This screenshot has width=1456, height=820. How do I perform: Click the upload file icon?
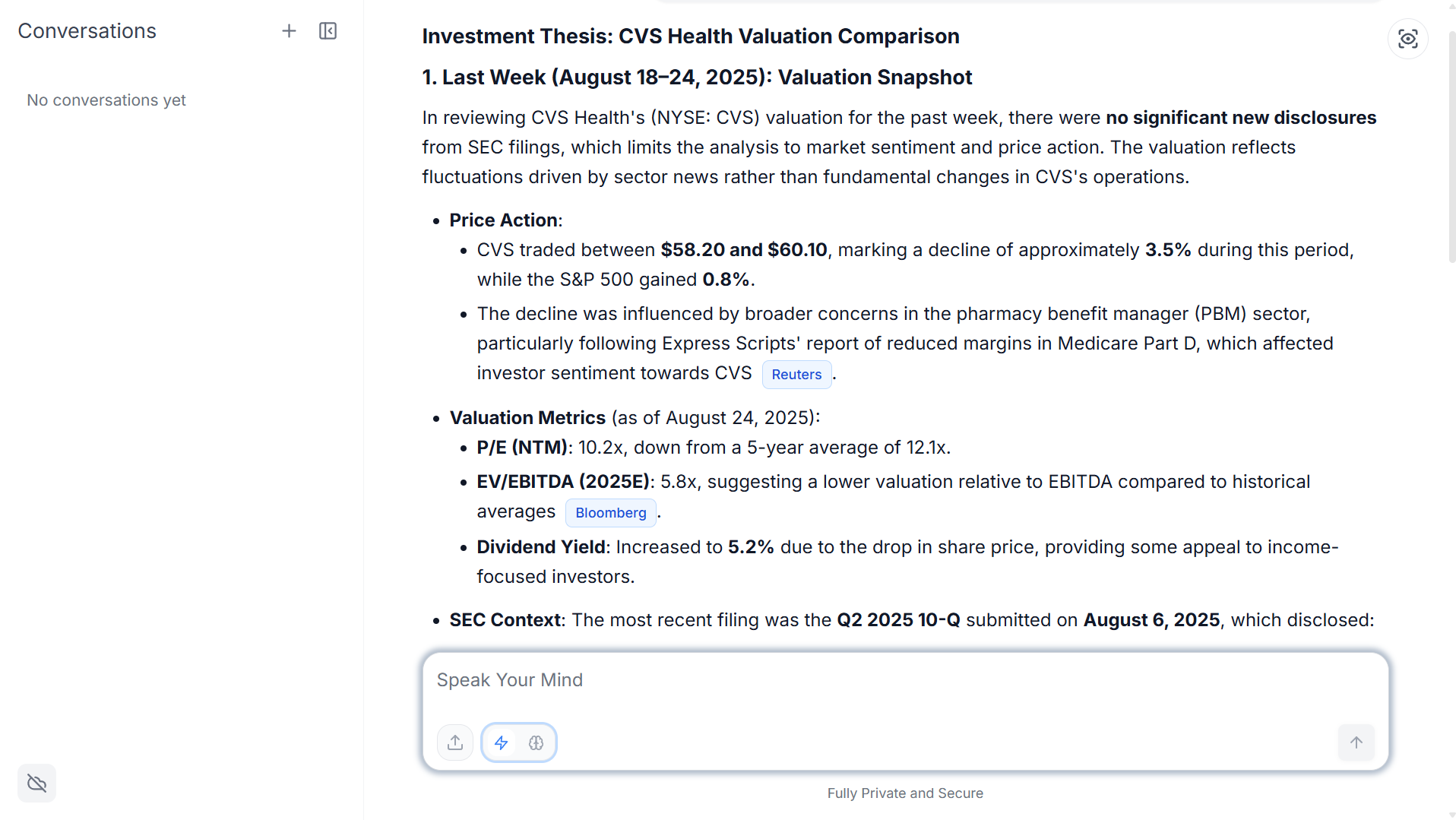click(455, 742)
